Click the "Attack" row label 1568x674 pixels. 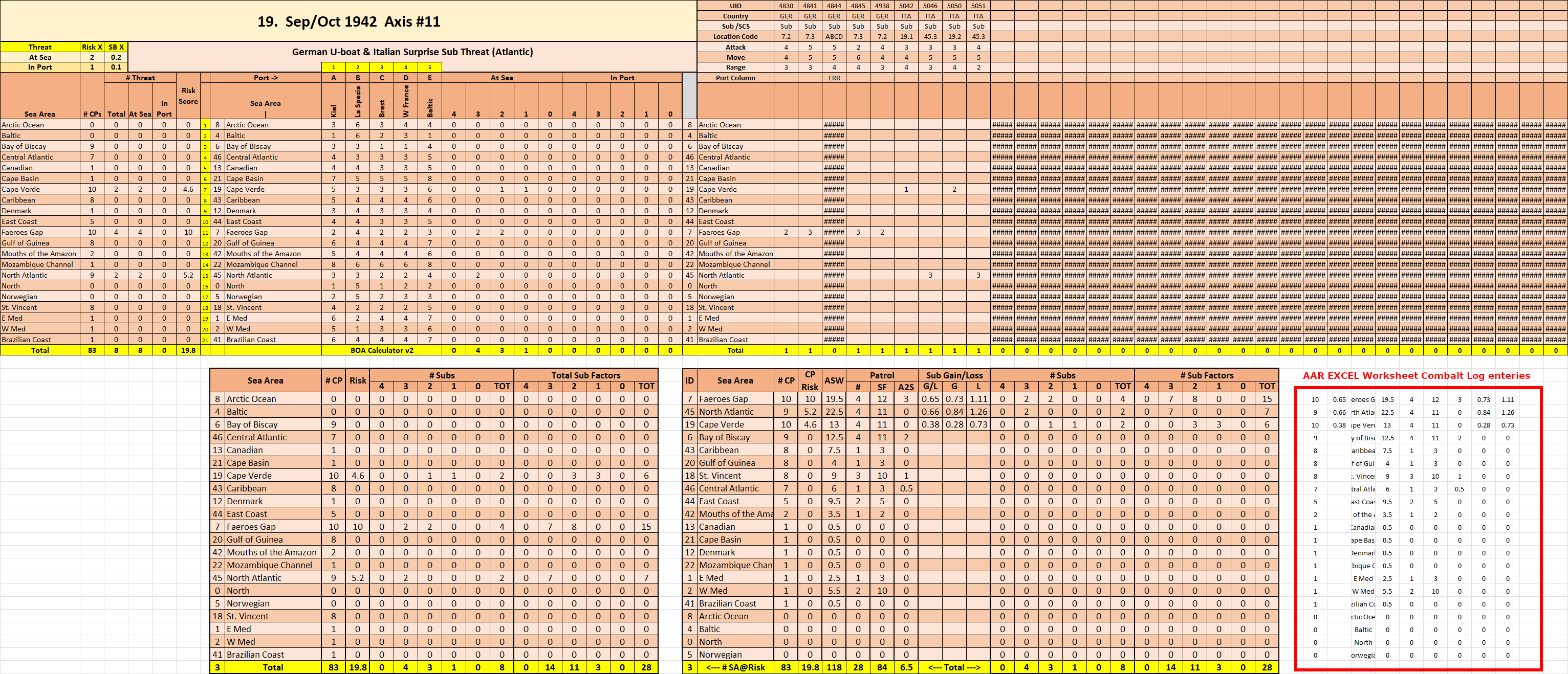coord(735,47)
